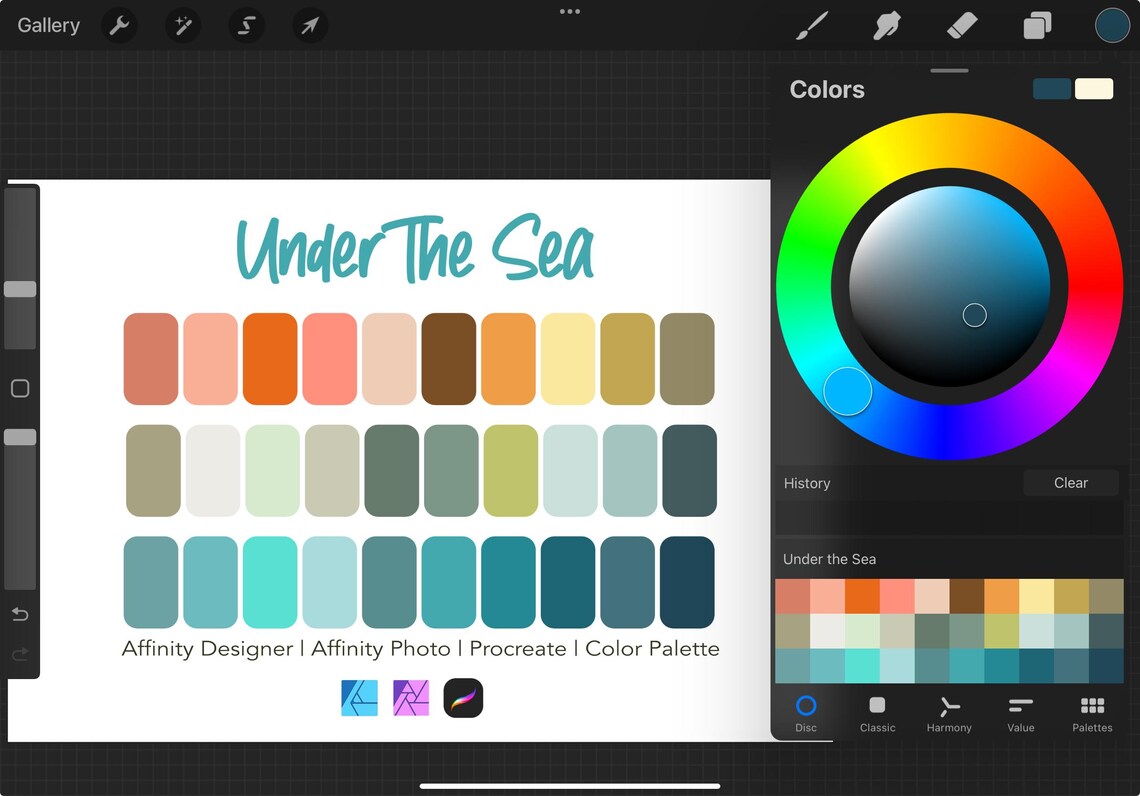Open the Actions wrench menu
The height and width of the screenshot is (796, 1140).
119,25
